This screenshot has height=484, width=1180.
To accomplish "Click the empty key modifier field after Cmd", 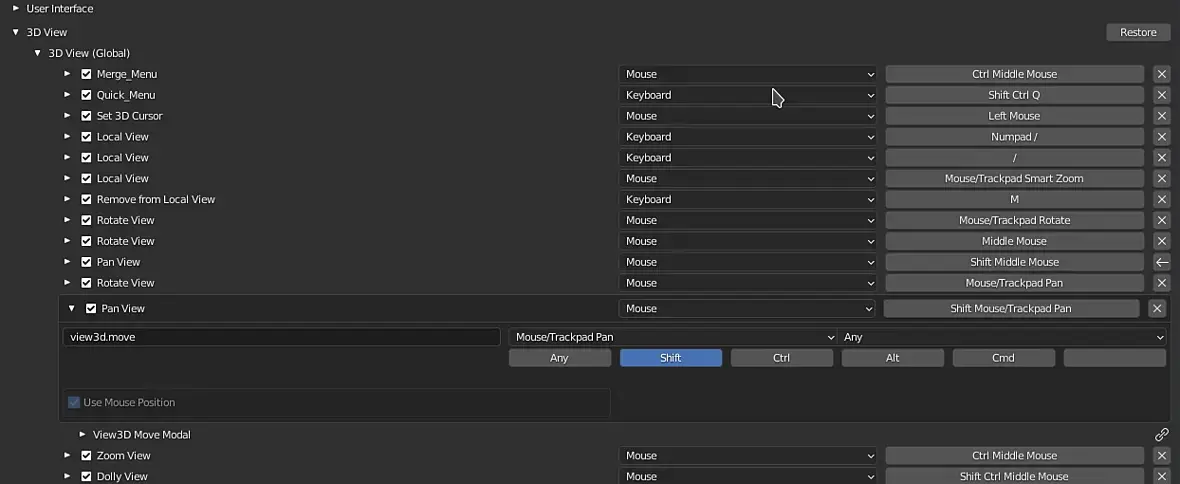I will tap(1115, 358).
